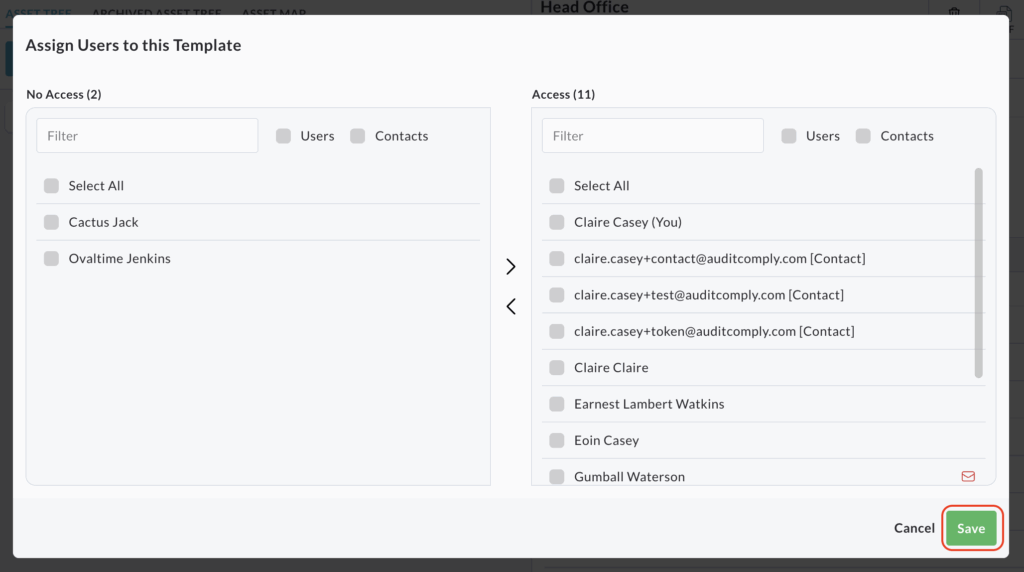This screenshot has height=572, width=1024.
Task: Check the Cactus Jack checkbox
Action: pos(51,222)
